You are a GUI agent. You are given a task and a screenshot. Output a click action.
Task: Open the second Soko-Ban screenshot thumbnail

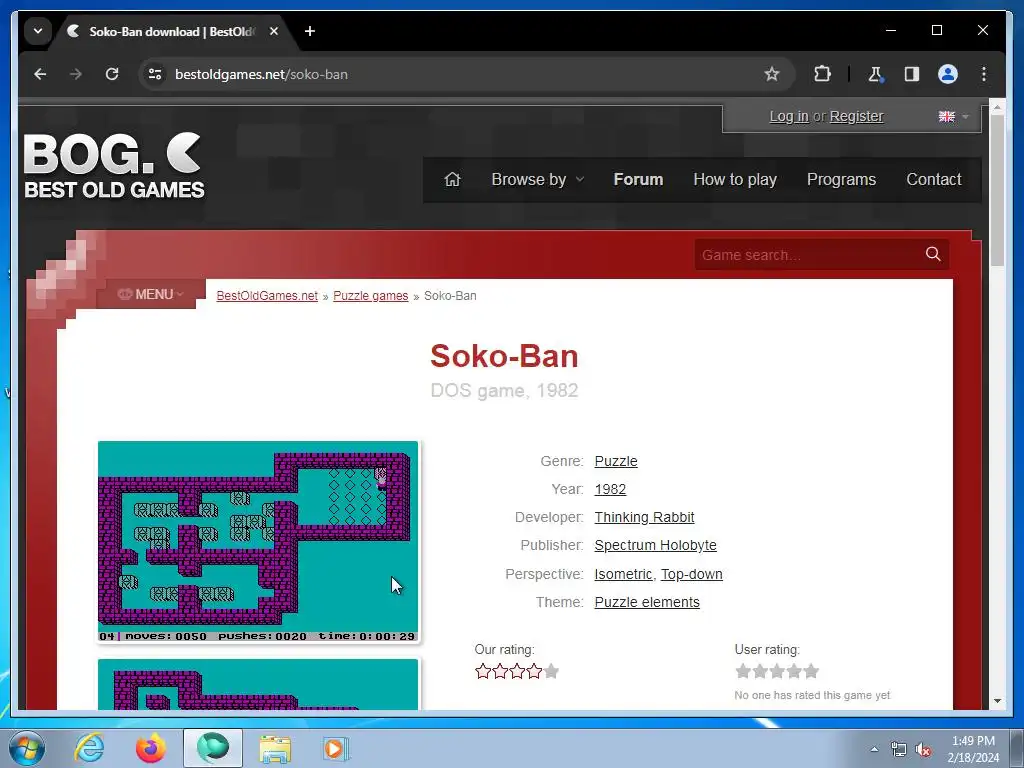[258, 684]
